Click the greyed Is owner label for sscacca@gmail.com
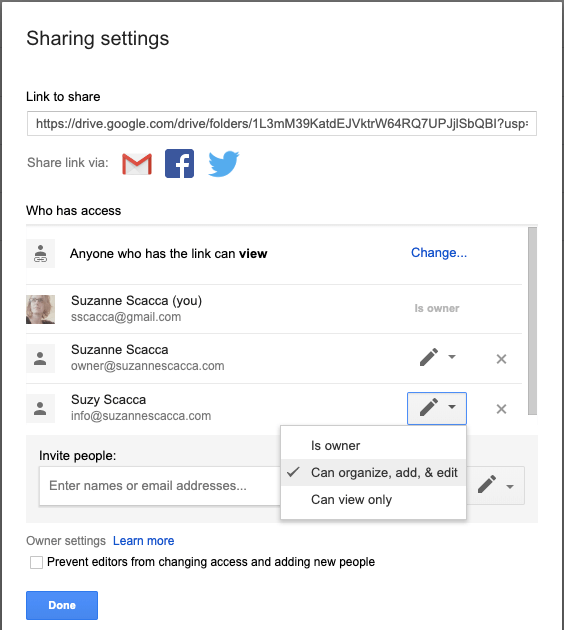Screen dimensions: 564x630 click(x=437, y=309)
